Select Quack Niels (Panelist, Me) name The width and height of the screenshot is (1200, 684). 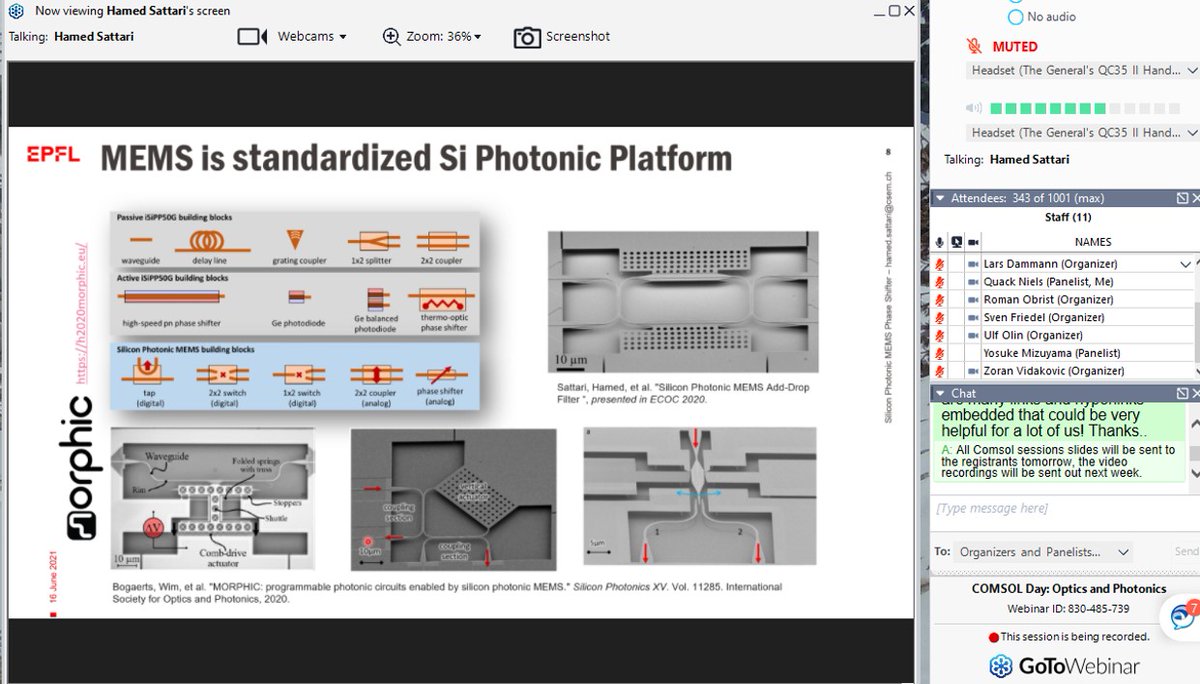coord(1048,282)
